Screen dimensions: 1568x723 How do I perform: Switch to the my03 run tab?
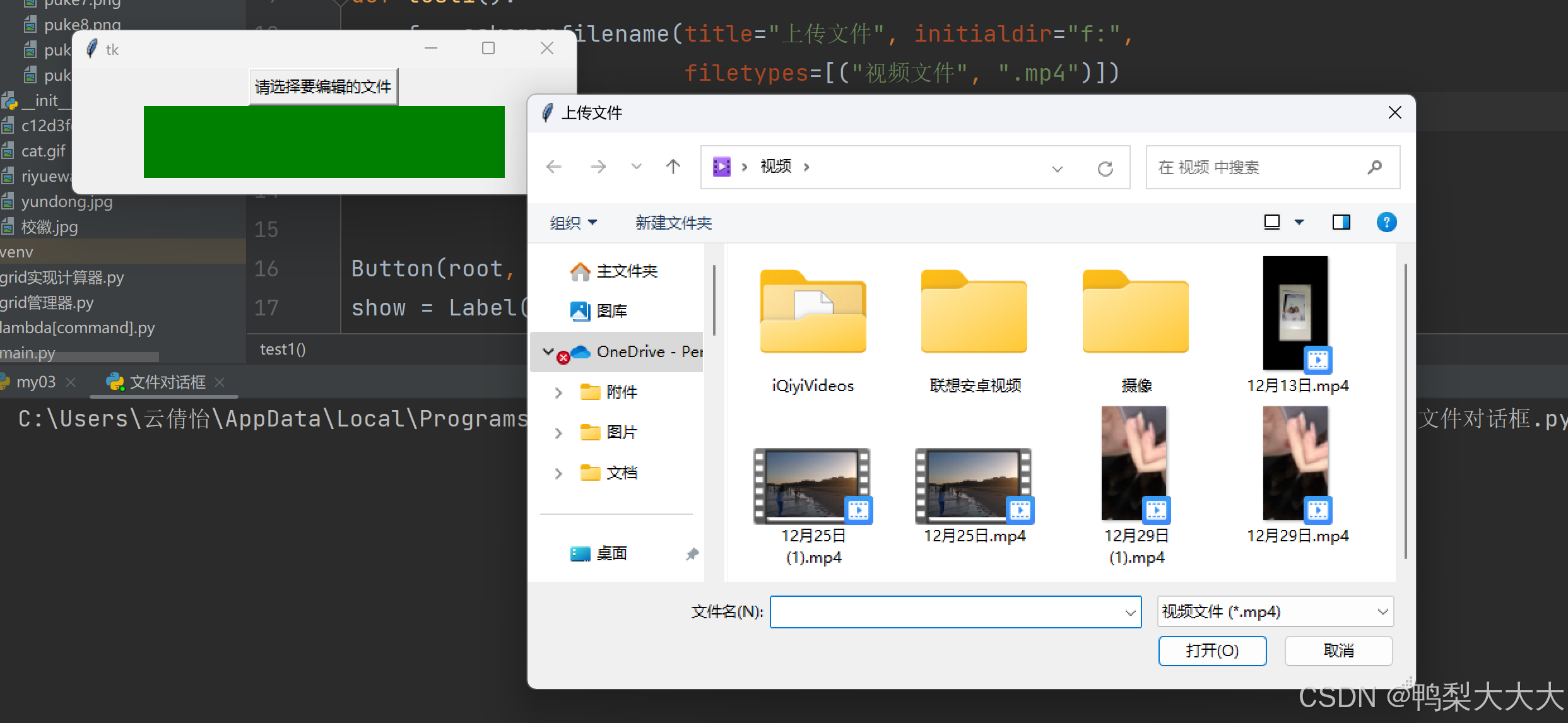coord(35,382)
